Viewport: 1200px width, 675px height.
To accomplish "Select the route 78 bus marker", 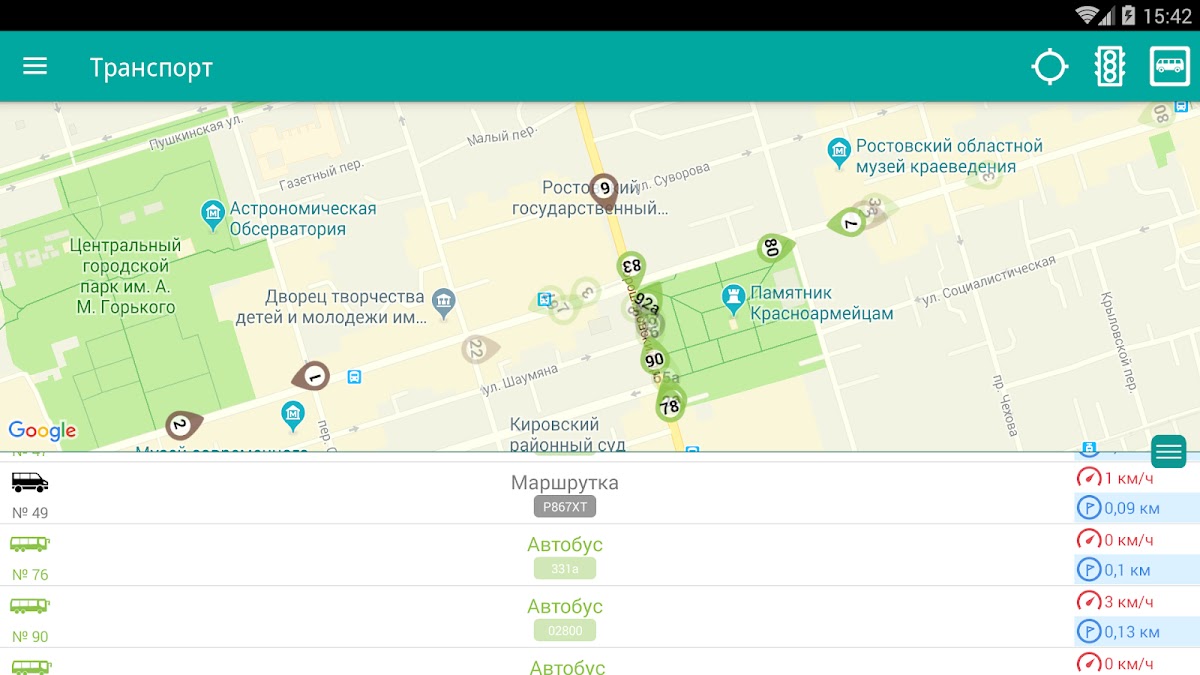I will tap(669, 405).
